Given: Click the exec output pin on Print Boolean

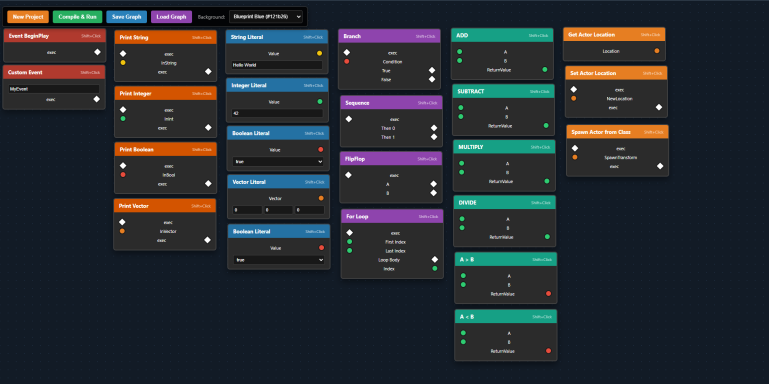Looking at the screenshot, I should [x=208, y=184].
